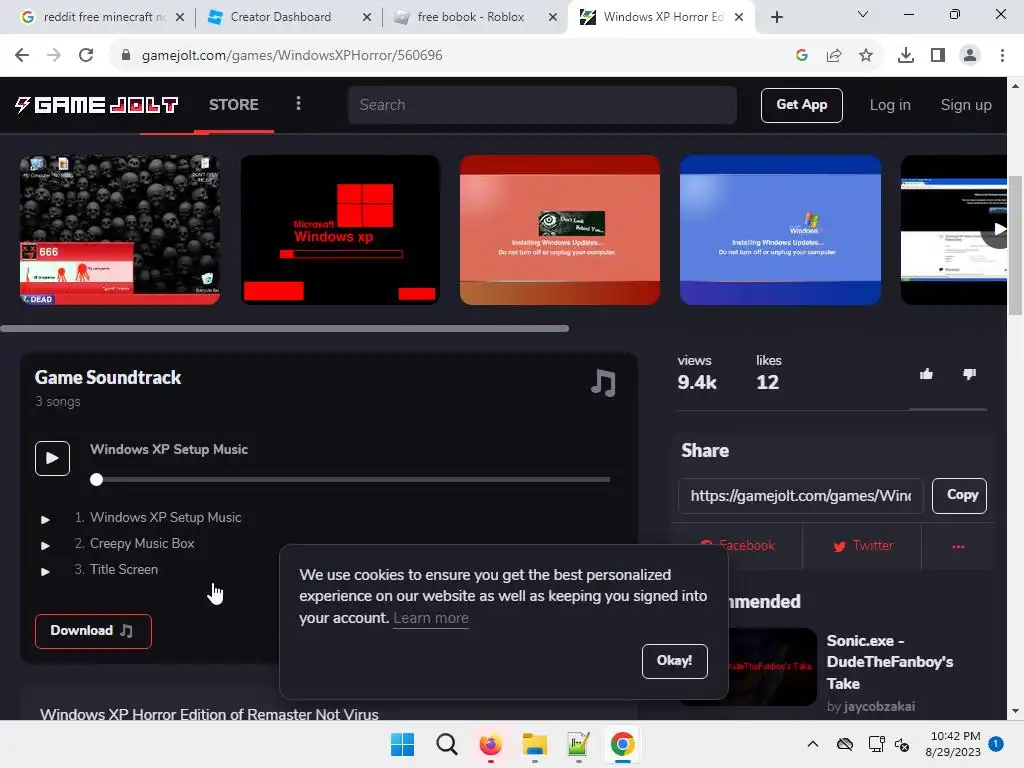This screenshot has width=1024, height=768.
Task: Accept cookies with Okay! button
Action: (x=674, y=661)
